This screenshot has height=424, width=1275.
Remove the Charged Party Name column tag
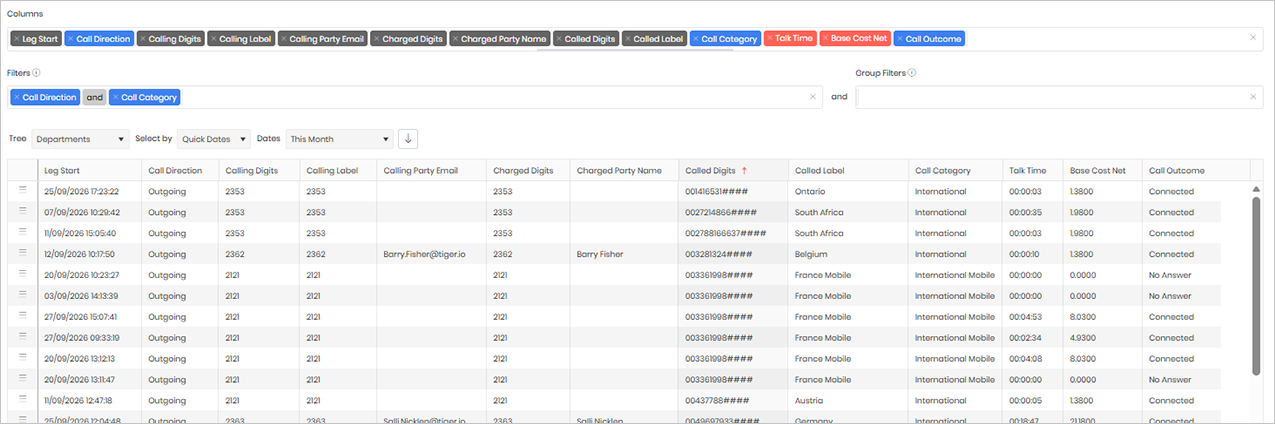(455, 39)
